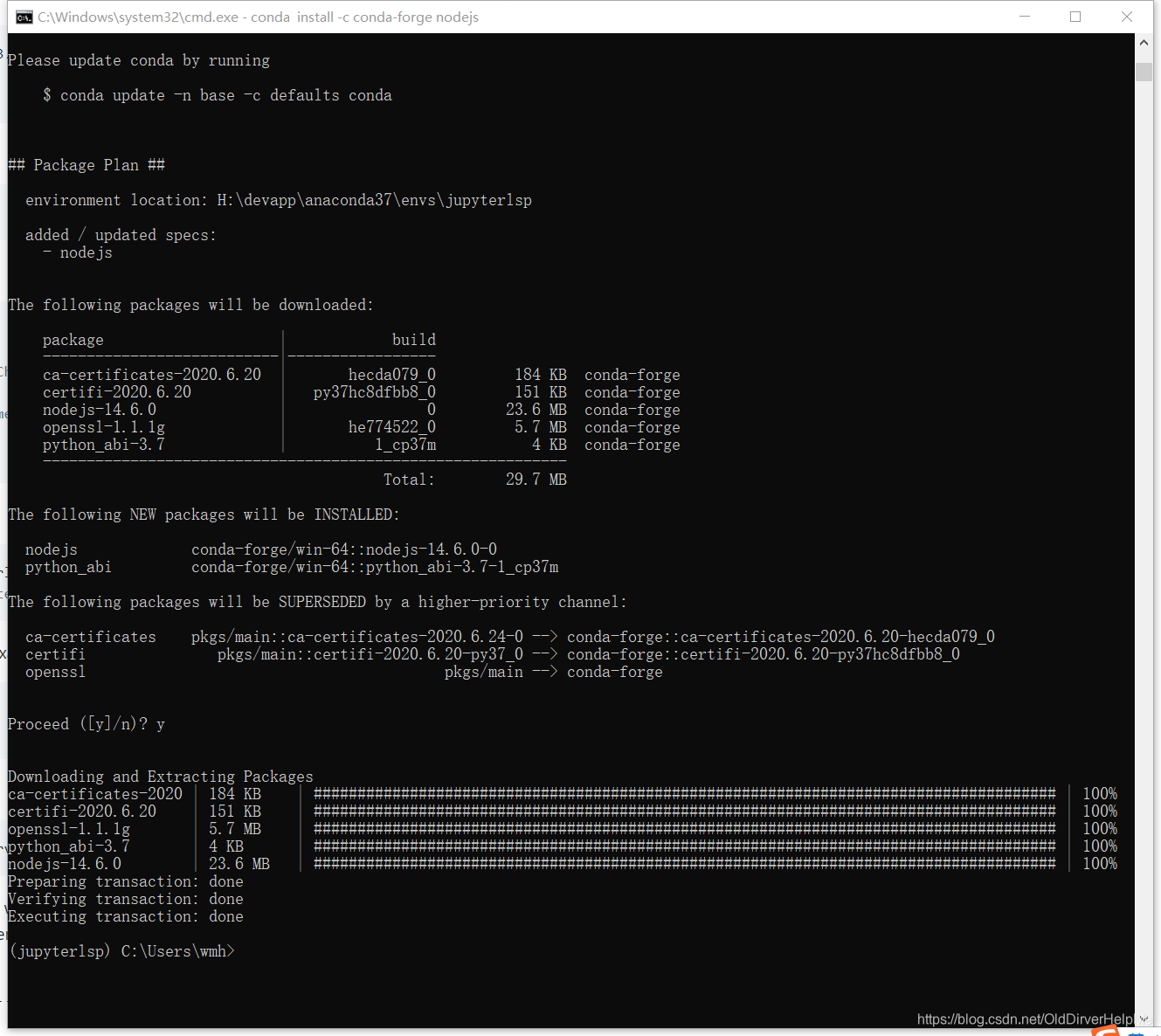Click the cmd.exe icon in title bar

pyautogui.click(x=24, y=17)
